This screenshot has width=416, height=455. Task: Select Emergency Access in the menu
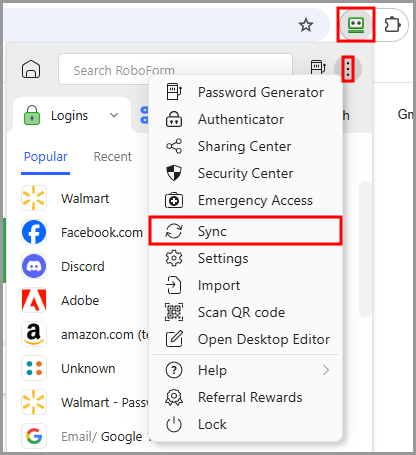245,200
